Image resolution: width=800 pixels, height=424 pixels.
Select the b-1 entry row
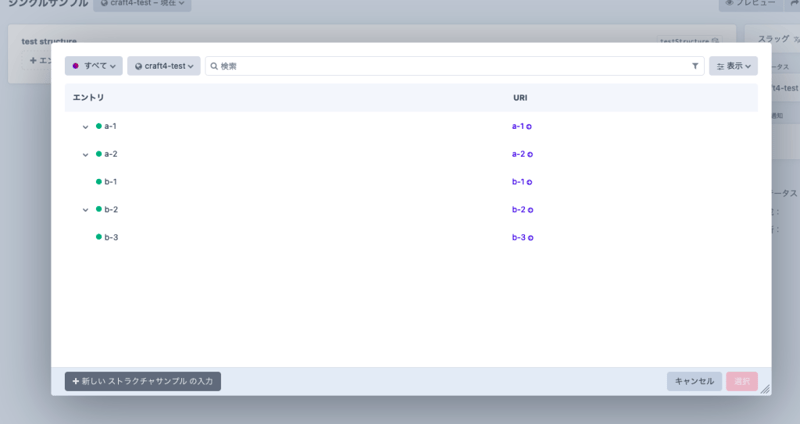click(x=111, y=182)
